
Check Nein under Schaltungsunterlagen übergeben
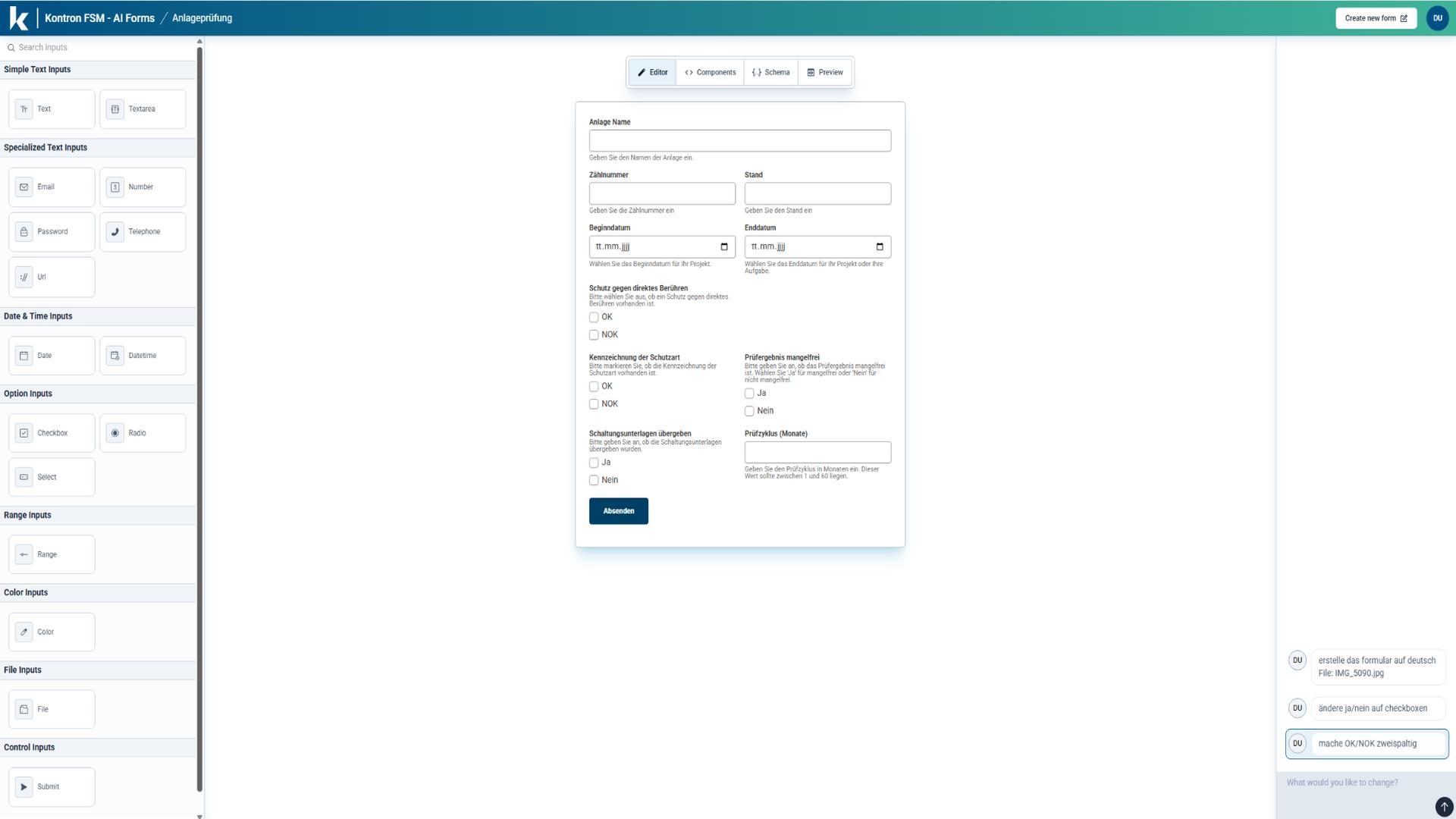tap(594, 480)
